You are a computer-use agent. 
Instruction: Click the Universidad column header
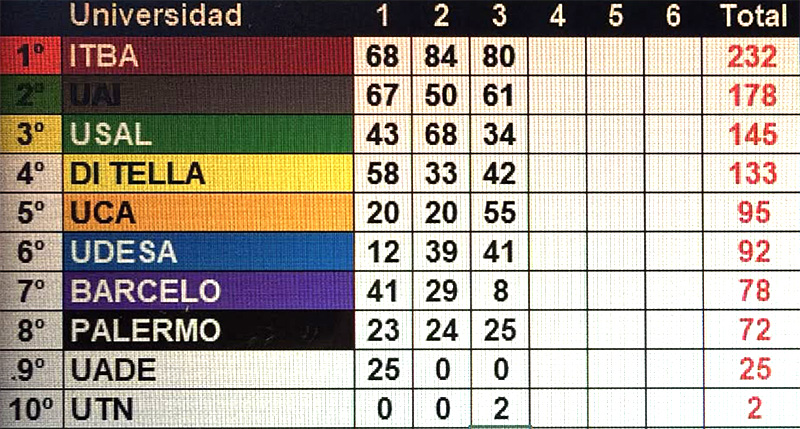pos(156,15)
